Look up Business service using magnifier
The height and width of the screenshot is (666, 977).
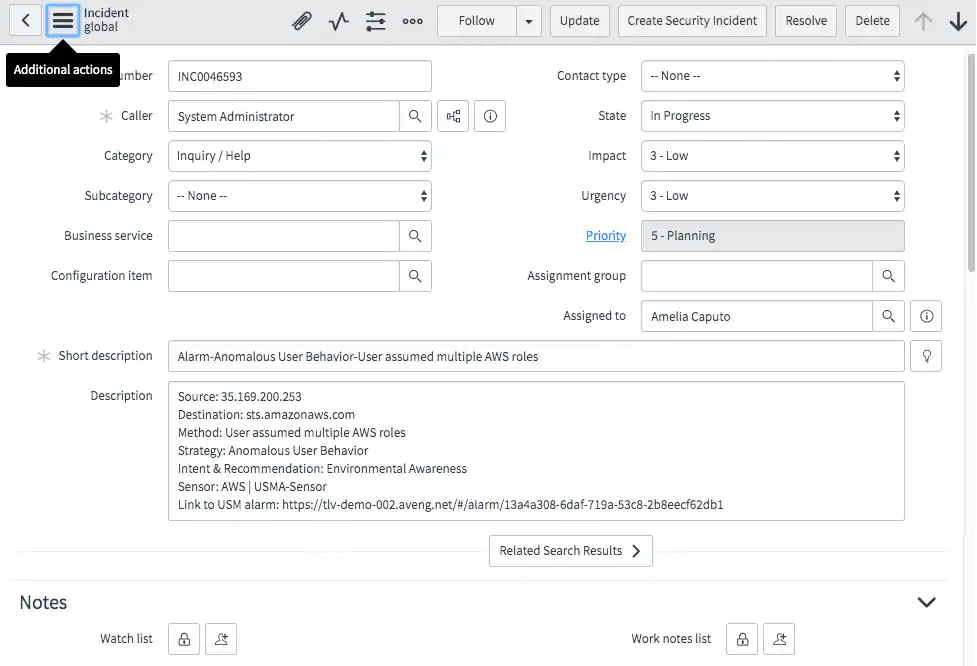click(x=415, y=236)
